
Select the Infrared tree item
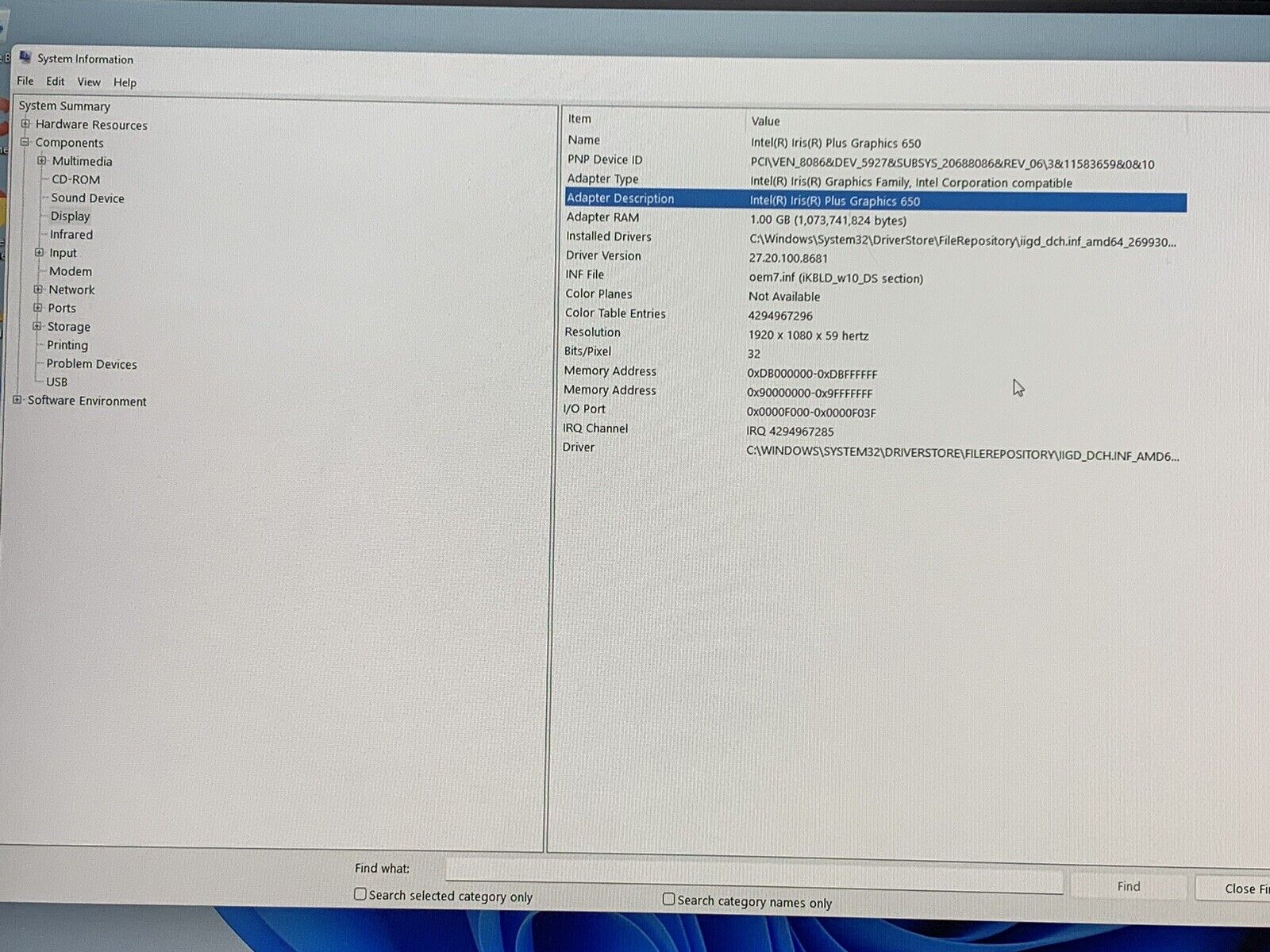point(71,235)
